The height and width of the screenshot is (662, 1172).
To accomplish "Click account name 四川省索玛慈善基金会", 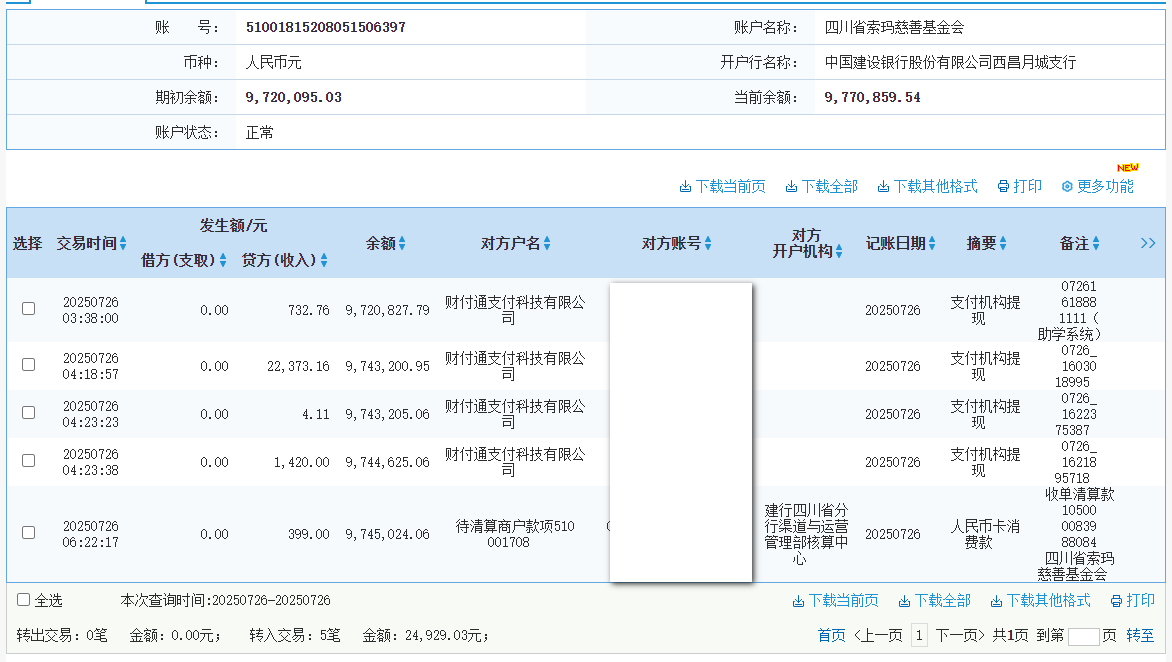I will (895, 28).
